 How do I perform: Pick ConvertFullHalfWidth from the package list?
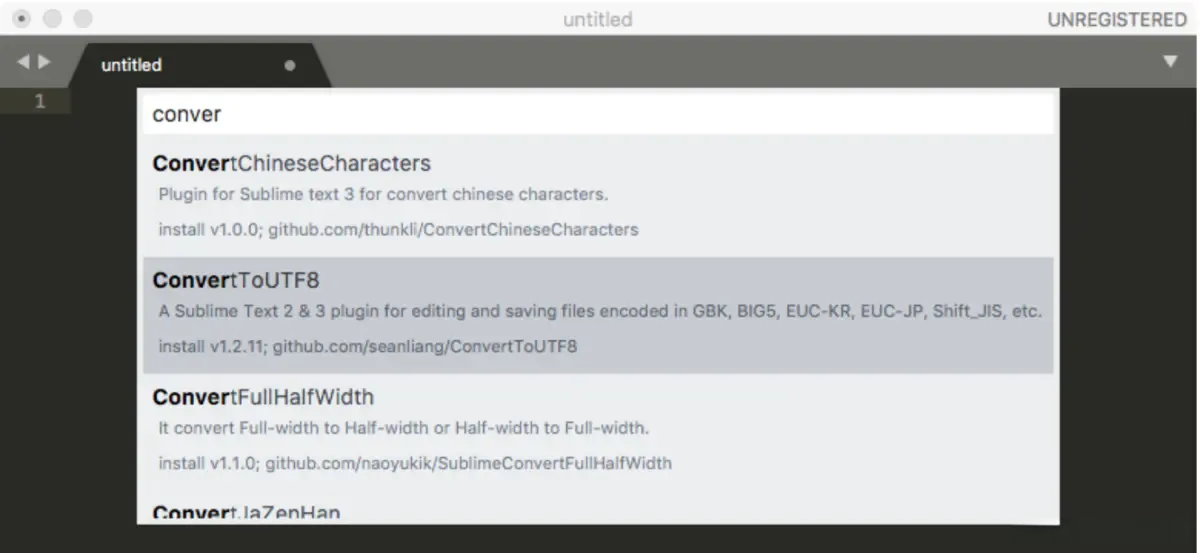click(263, 397)
